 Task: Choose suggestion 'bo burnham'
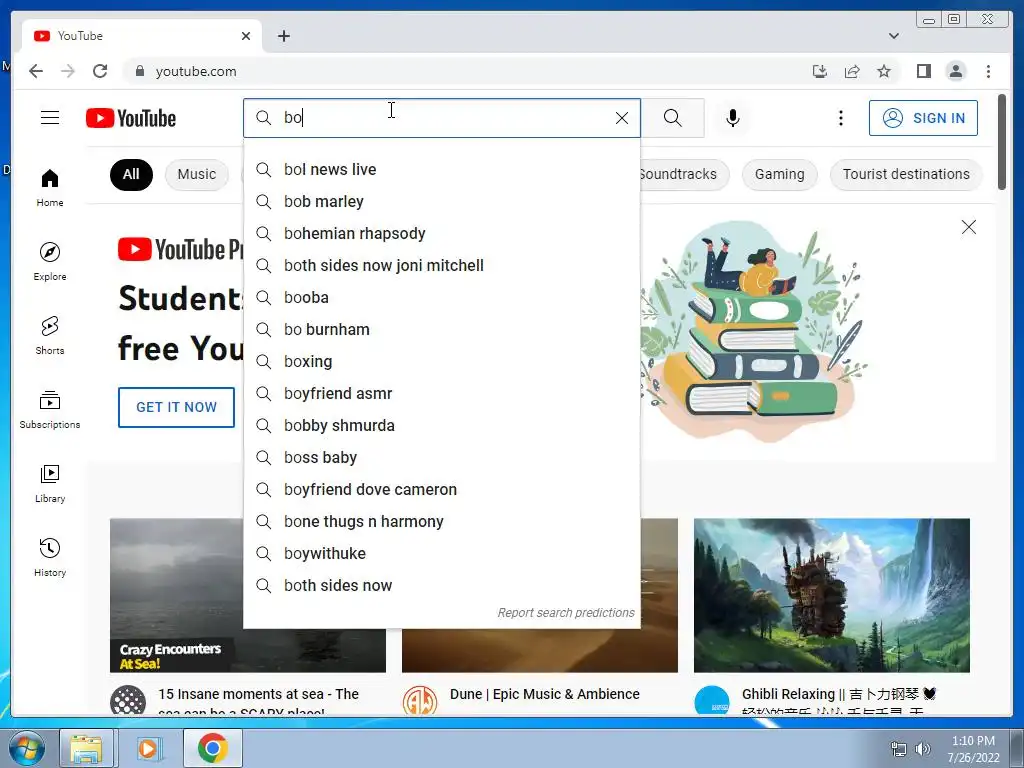(x=442, y=329)
